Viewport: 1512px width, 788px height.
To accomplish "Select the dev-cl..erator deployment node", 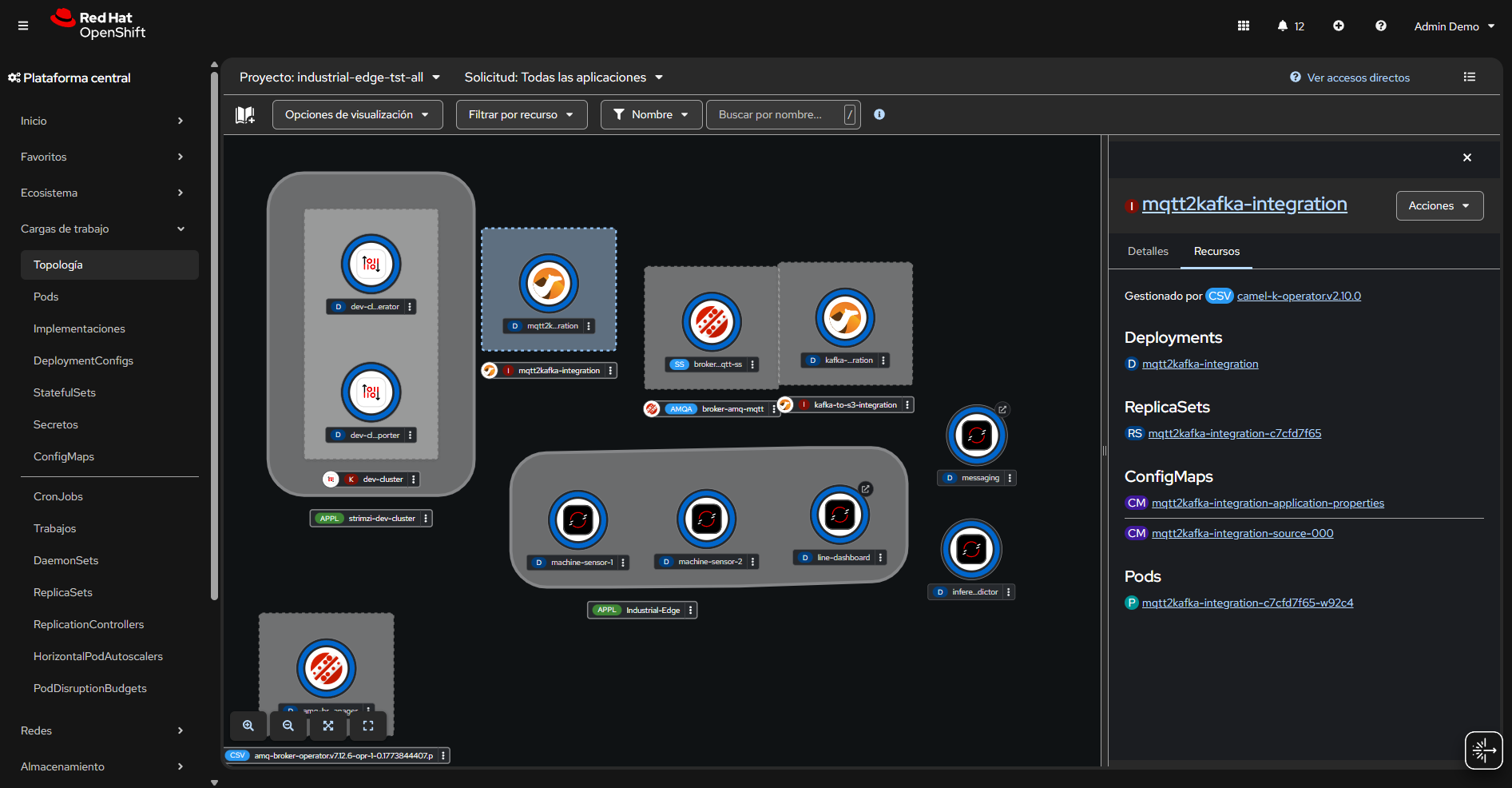I will click(371, 264).
